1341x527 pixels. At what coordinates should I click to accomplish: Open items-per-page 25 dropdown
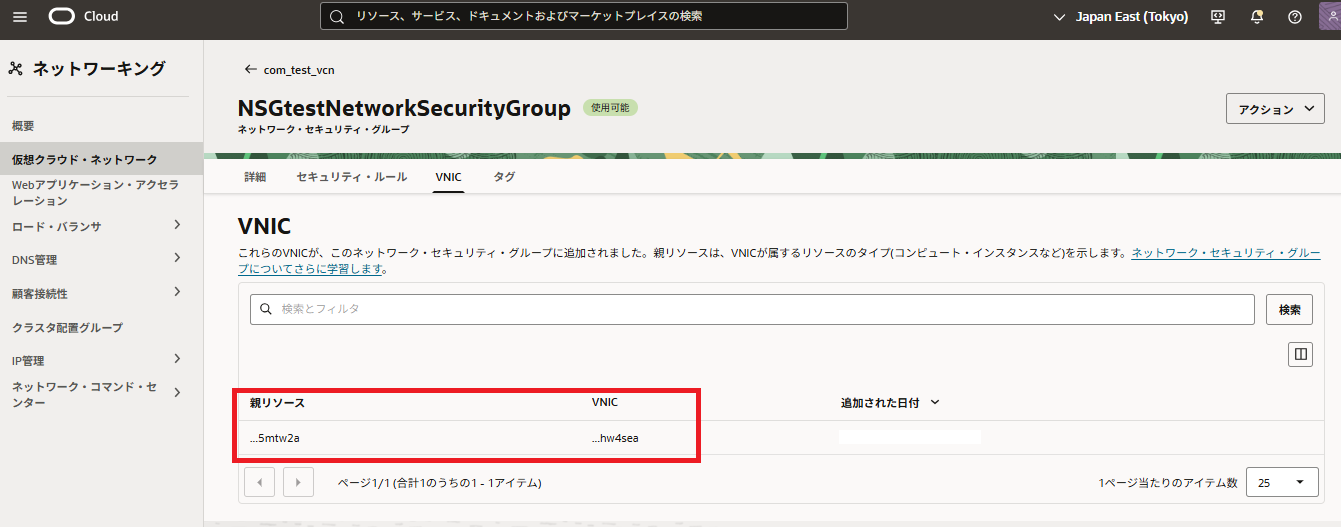click(1283, 482)
